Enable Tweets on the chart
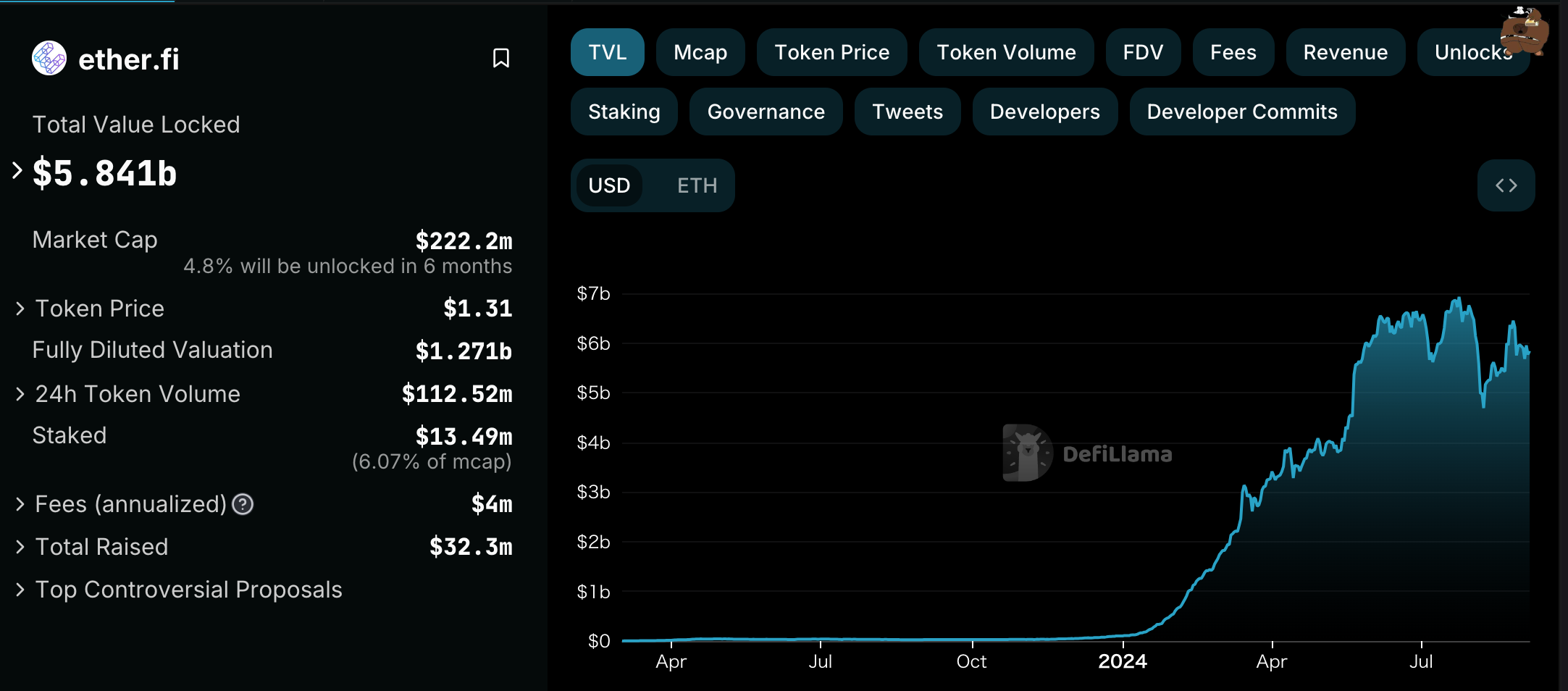Image resolution: width=1568 pixels, height=691 pixels. tap(907, 112)
